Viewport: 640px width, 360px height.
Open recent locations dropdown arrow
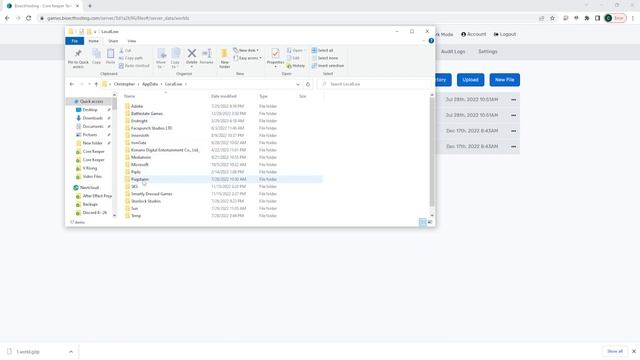89,84
